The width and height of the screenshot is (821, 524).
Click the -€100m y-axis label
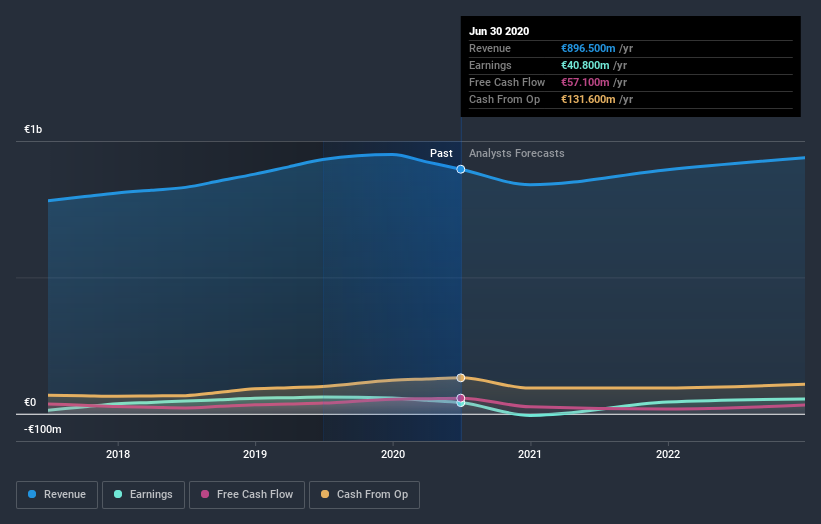42,429
